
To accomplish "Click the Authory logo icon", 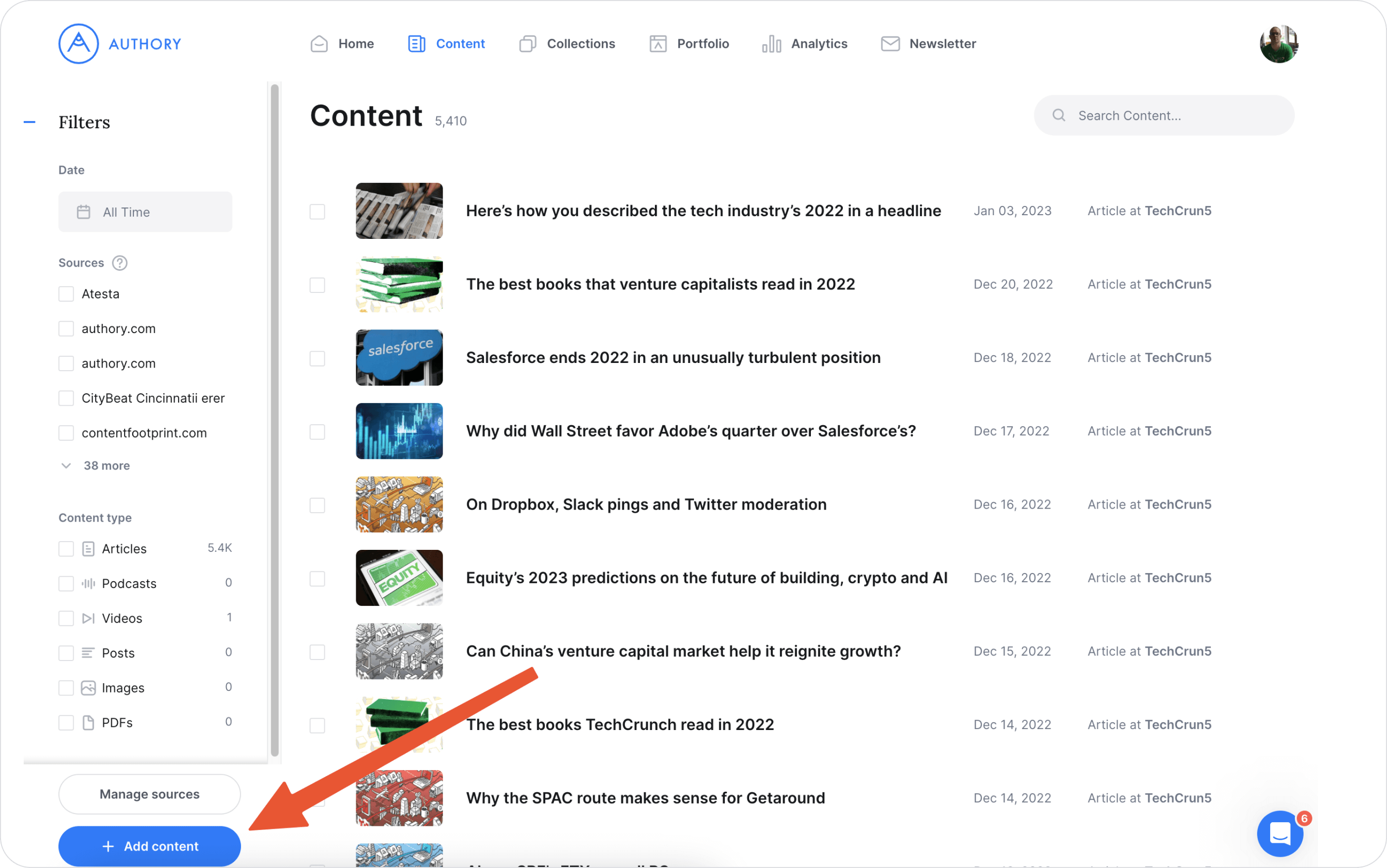I will pyautogui.click(x=79, y=44).
